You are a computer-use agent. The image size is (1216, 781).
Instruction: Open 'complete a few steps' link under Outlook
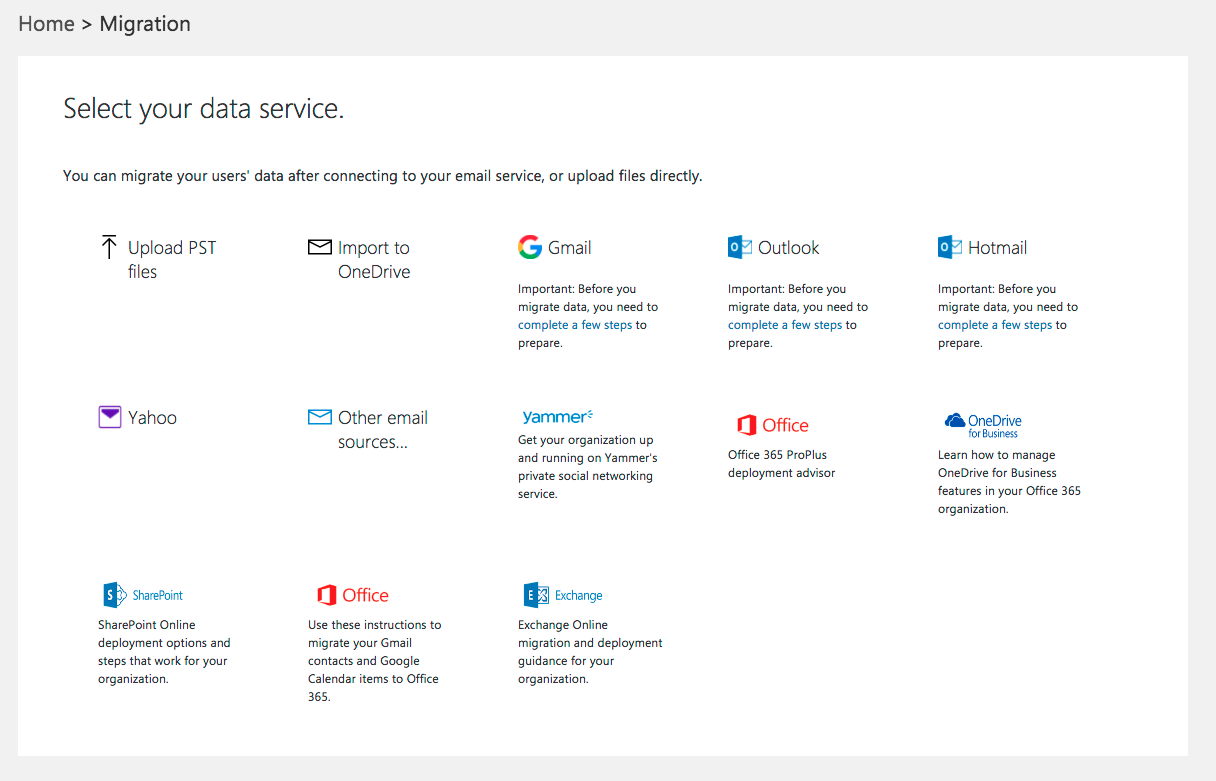click(x=785, y=325)
